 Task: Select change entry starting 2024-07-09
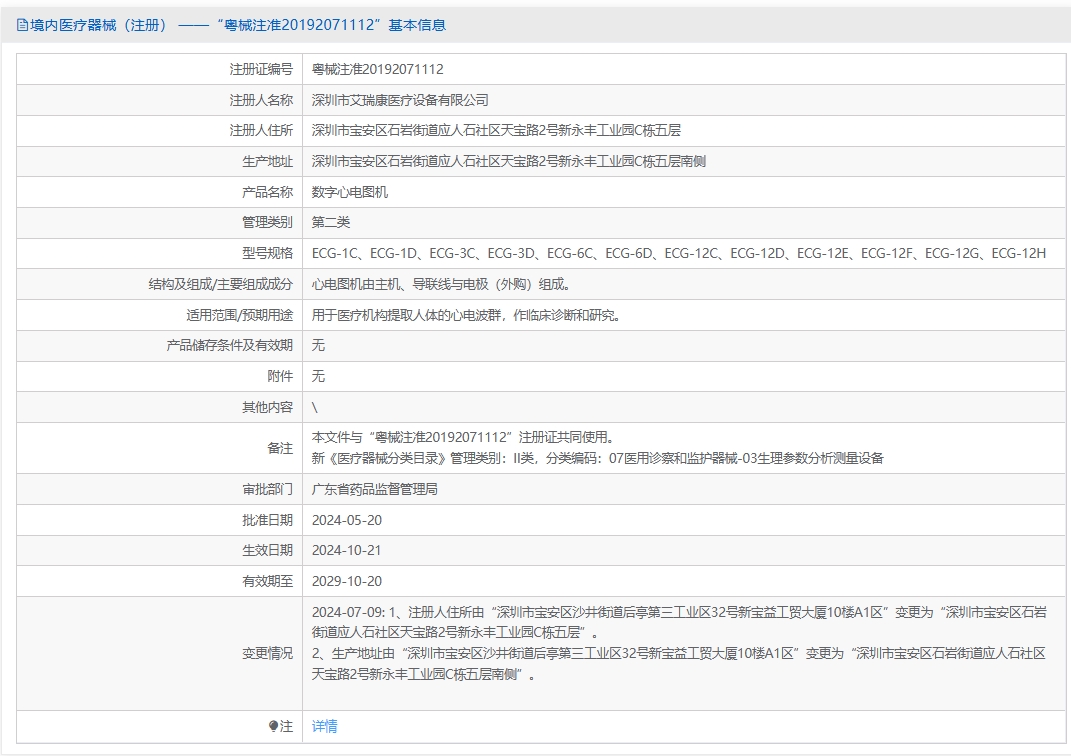click(x=679, y=622)
